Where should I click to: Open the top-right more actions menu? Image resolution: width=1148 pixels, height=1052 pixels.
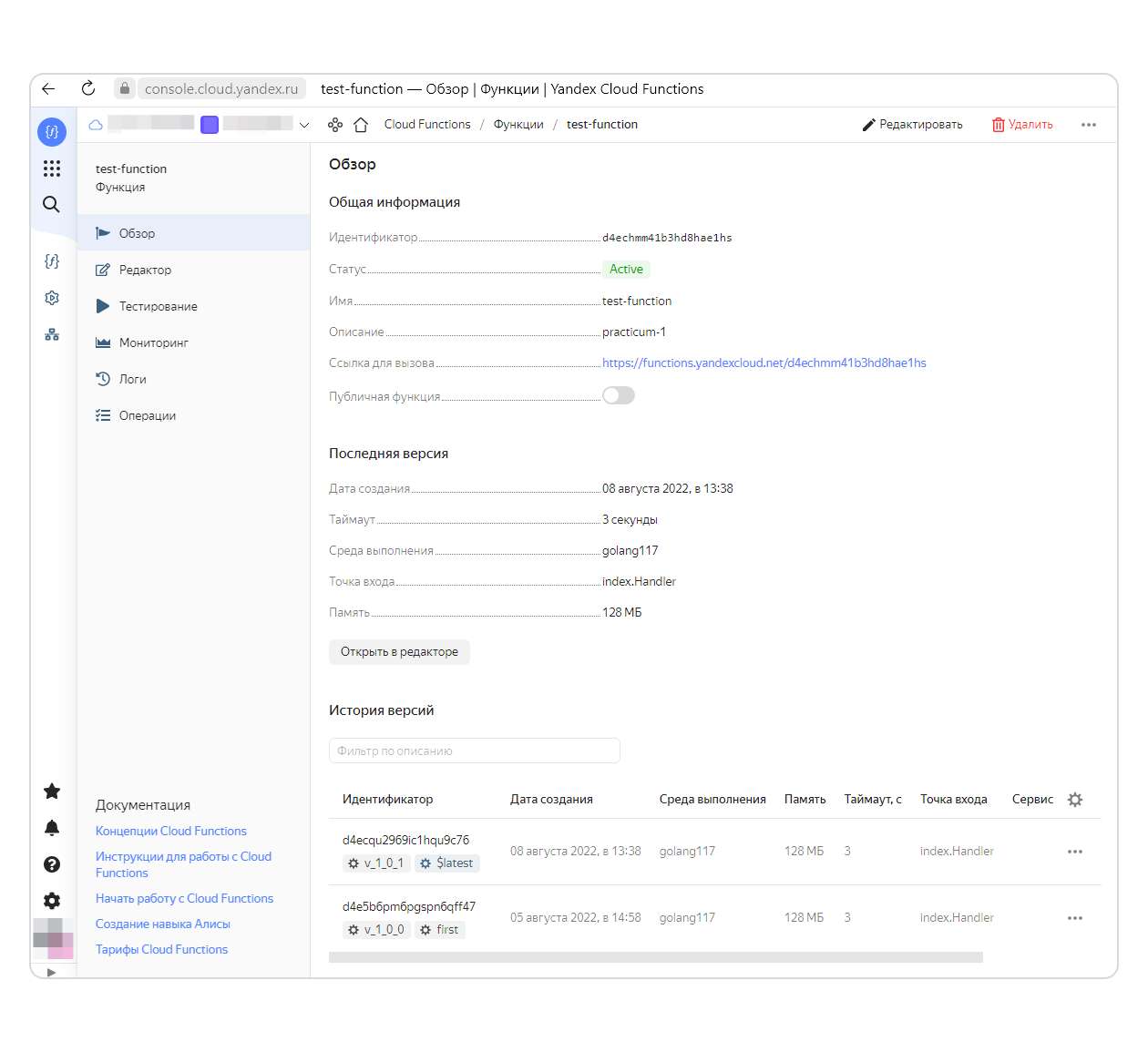[1089, 125]
